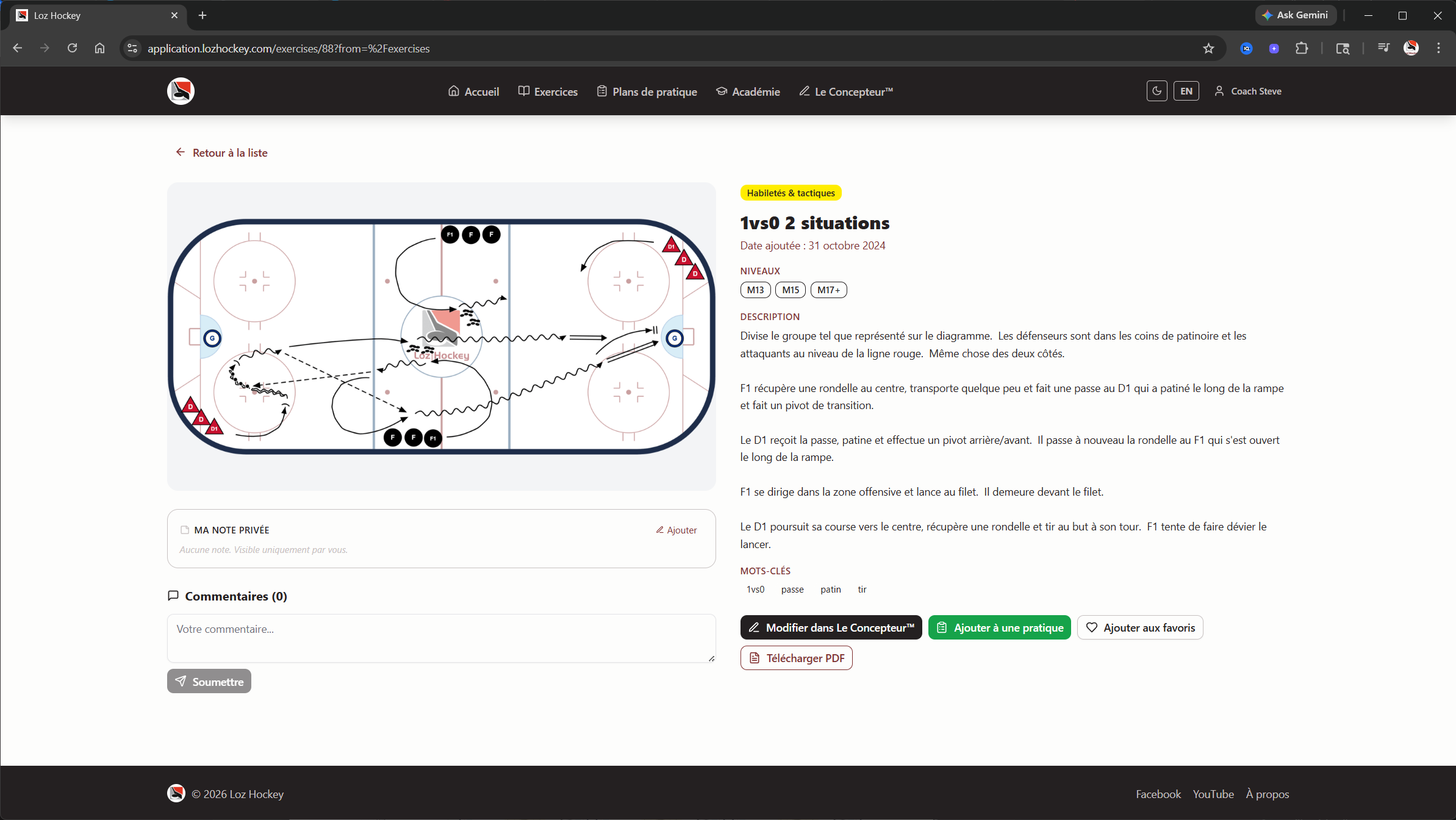Click into the Votre commentaire field
This screenshot has width=1456, height=820.
(x=440, y=638)
